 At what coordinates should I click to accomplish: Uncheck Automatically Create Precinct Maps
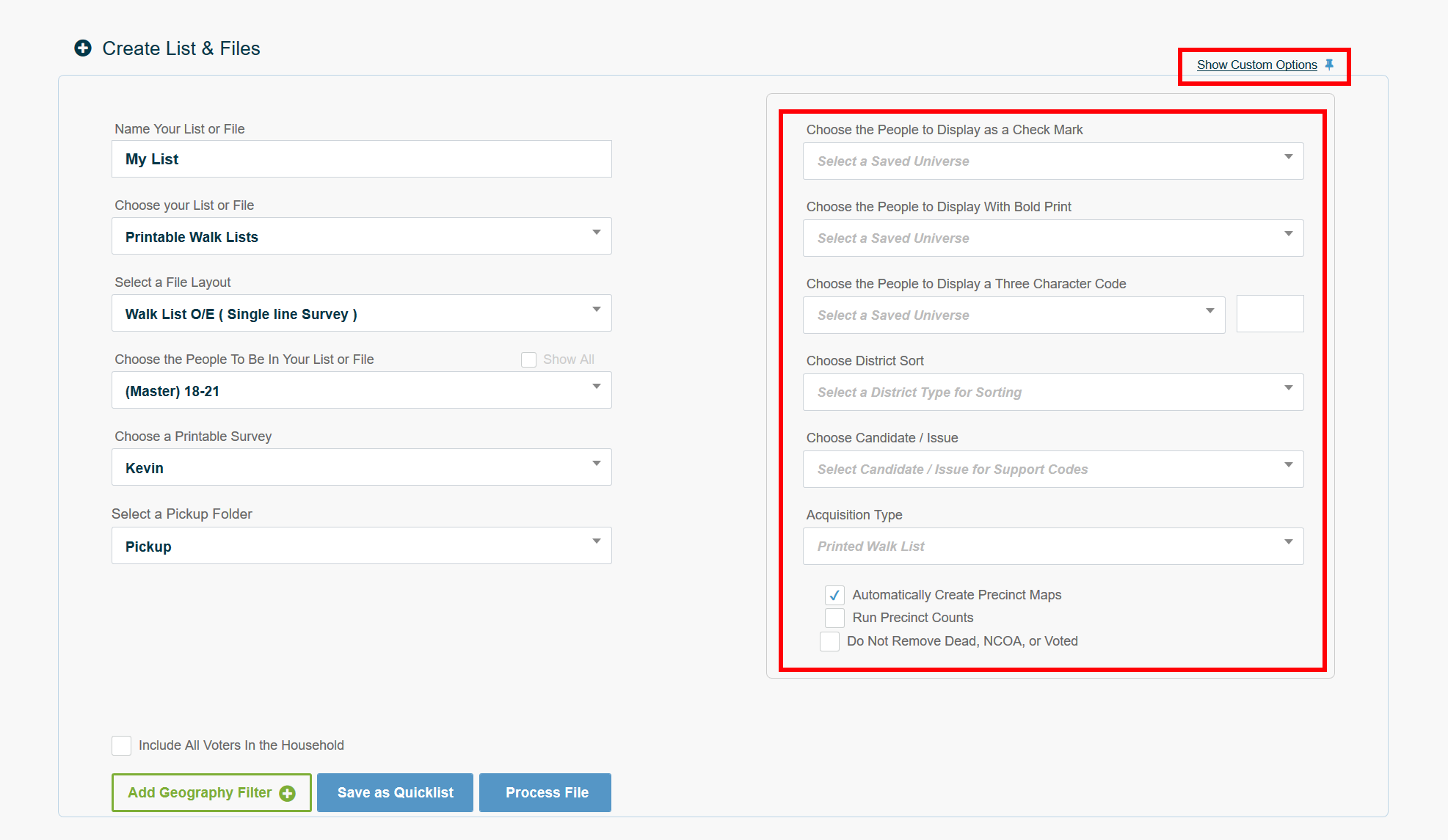tap(834, 595)
